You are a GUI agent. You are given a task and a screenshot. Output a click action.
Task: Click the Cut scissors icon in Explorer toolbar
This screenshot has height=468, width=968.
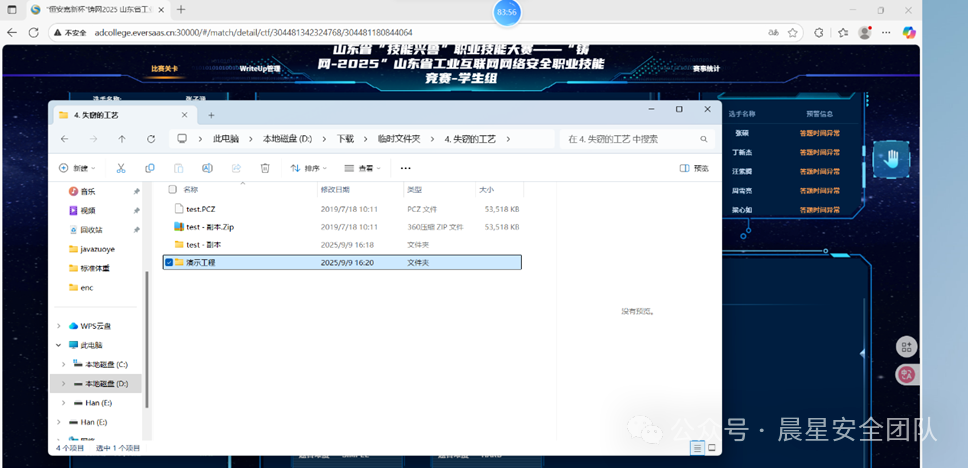coord(121,168)
